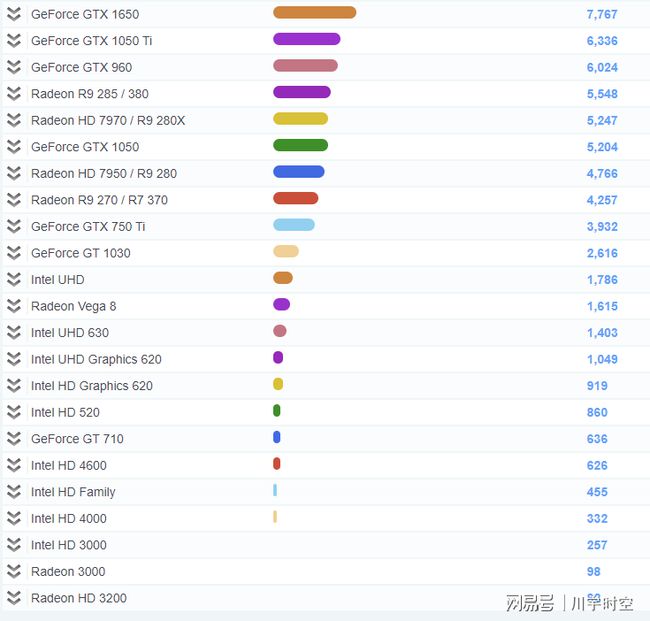Image resolution: width=650 pixels, height=621 pixels.
Task: Open the Intel HD Graphics 620 link
Action: point(92,386)
